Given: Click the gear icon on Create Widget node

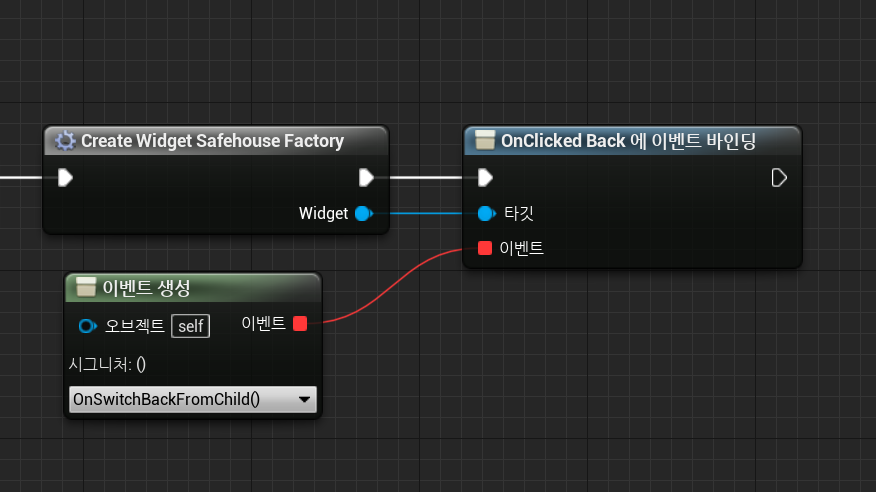Looking at the screenshot, I should 65,141.
